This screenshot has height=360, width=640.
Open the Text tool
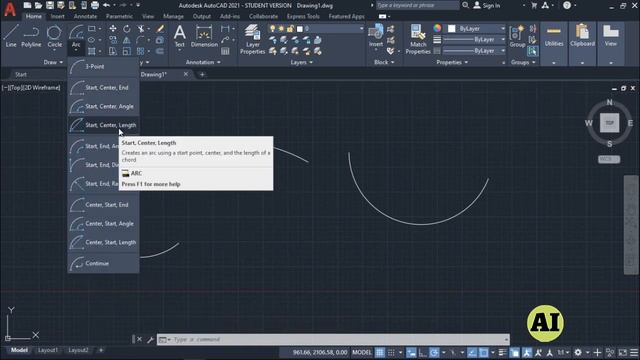[180, 36]
